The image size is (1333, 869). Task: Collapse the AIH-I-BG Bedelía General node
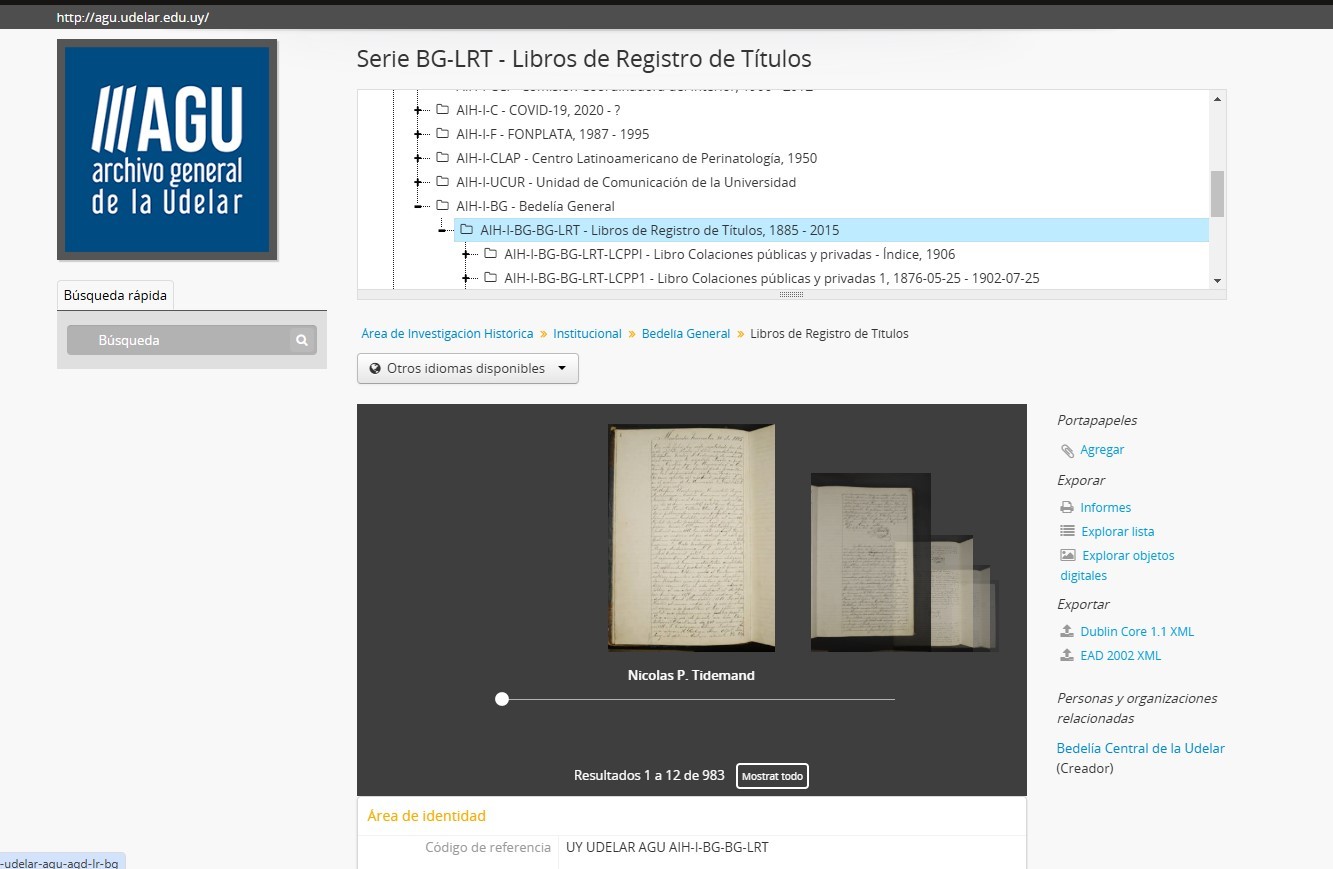pos(419,206)
